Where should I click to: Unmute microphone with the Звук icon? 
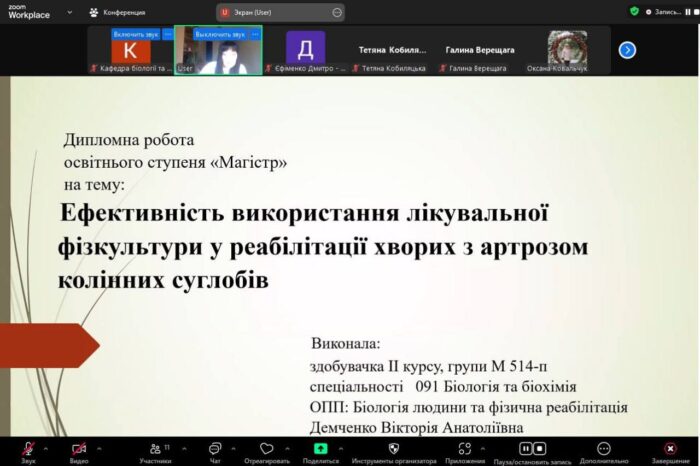click(27, 449)
